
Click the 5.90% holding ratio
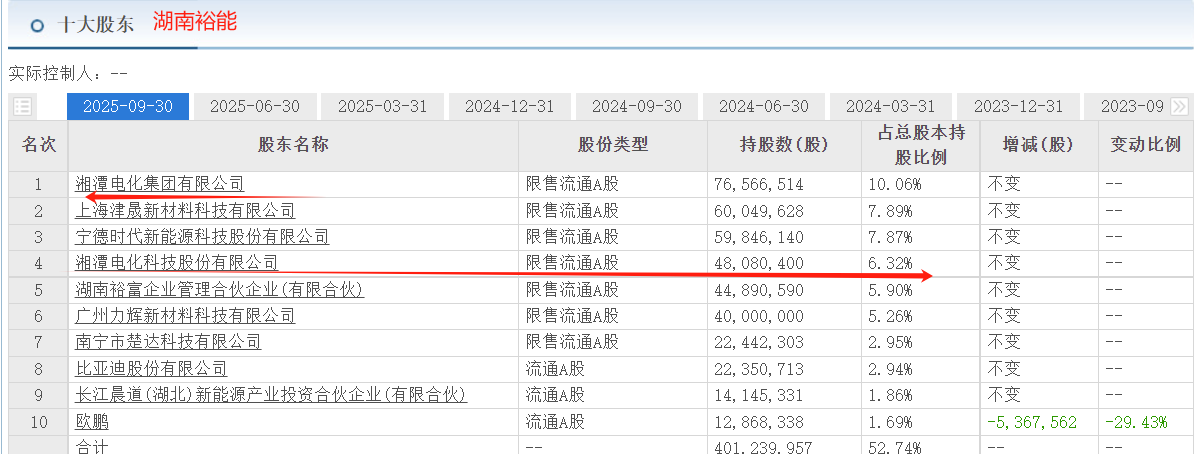pos(891,290)
